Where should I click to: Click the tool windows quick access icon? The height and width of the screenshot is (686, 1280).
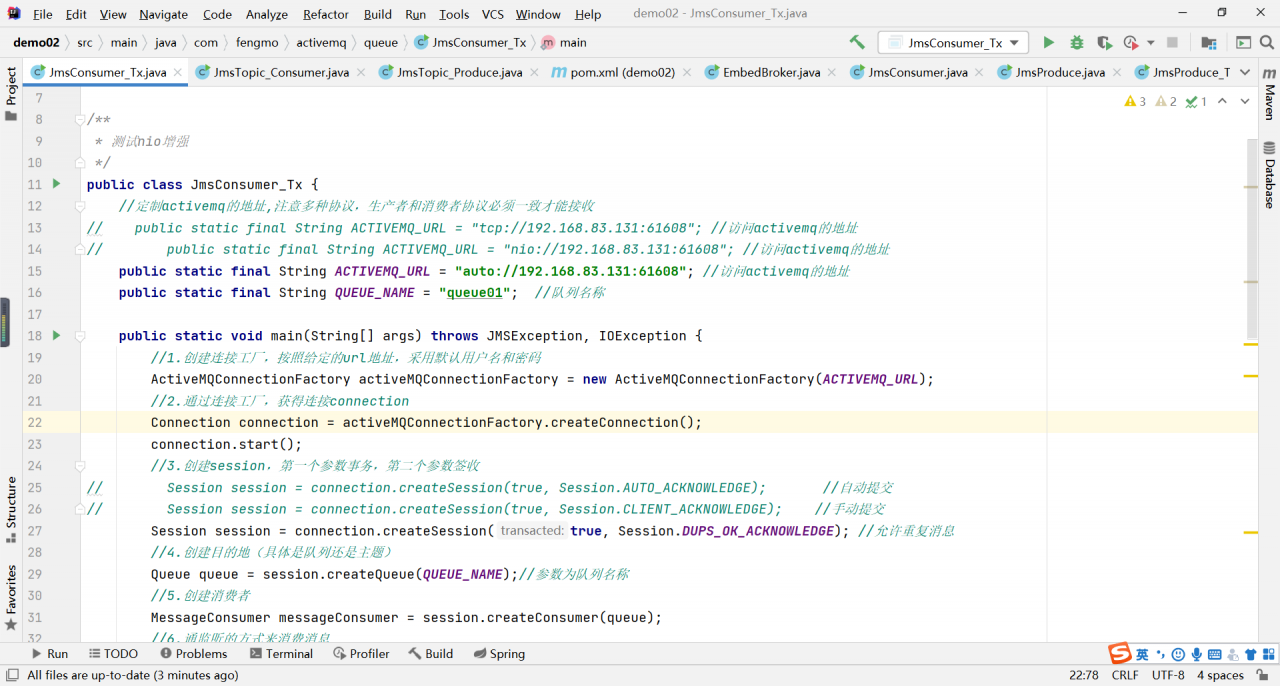[11, 676]
